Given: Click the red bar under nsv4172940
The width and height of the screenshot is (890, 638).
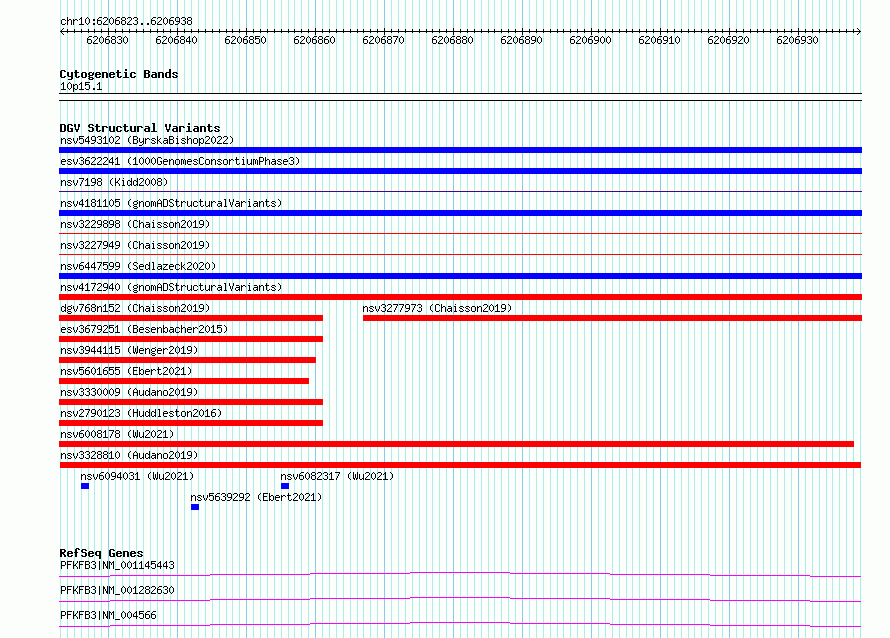Looking at the screenshot, I should coord(460,297).
